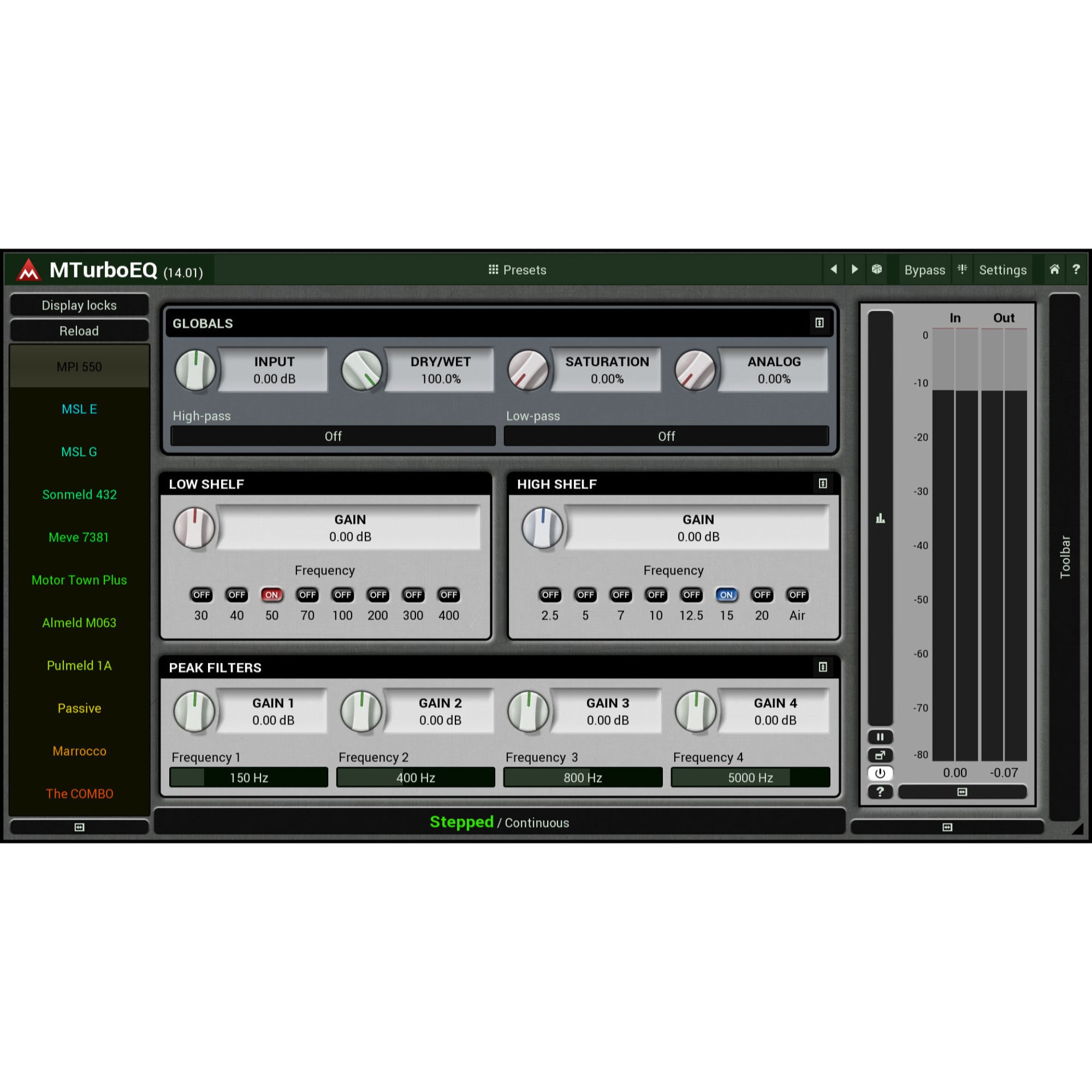
Task: Click the DRY/WET knob
Action: point(362,370)
